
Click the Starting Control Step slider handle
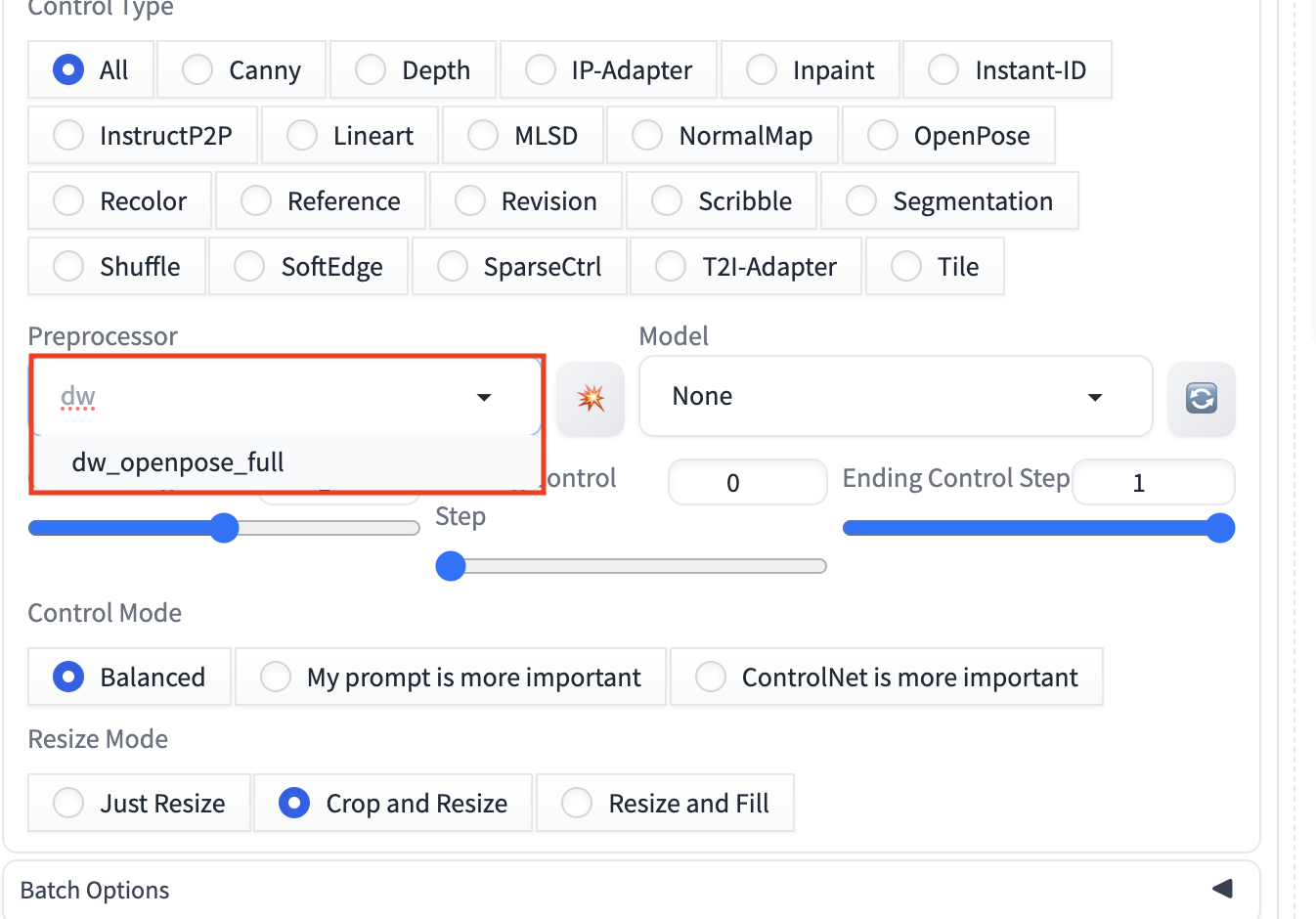point(451,566)
